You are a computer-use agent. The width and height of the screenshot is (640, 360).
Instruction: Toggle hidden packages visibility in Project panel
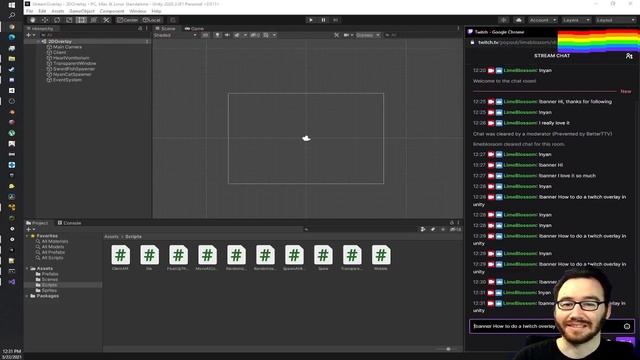coord(455,229)
